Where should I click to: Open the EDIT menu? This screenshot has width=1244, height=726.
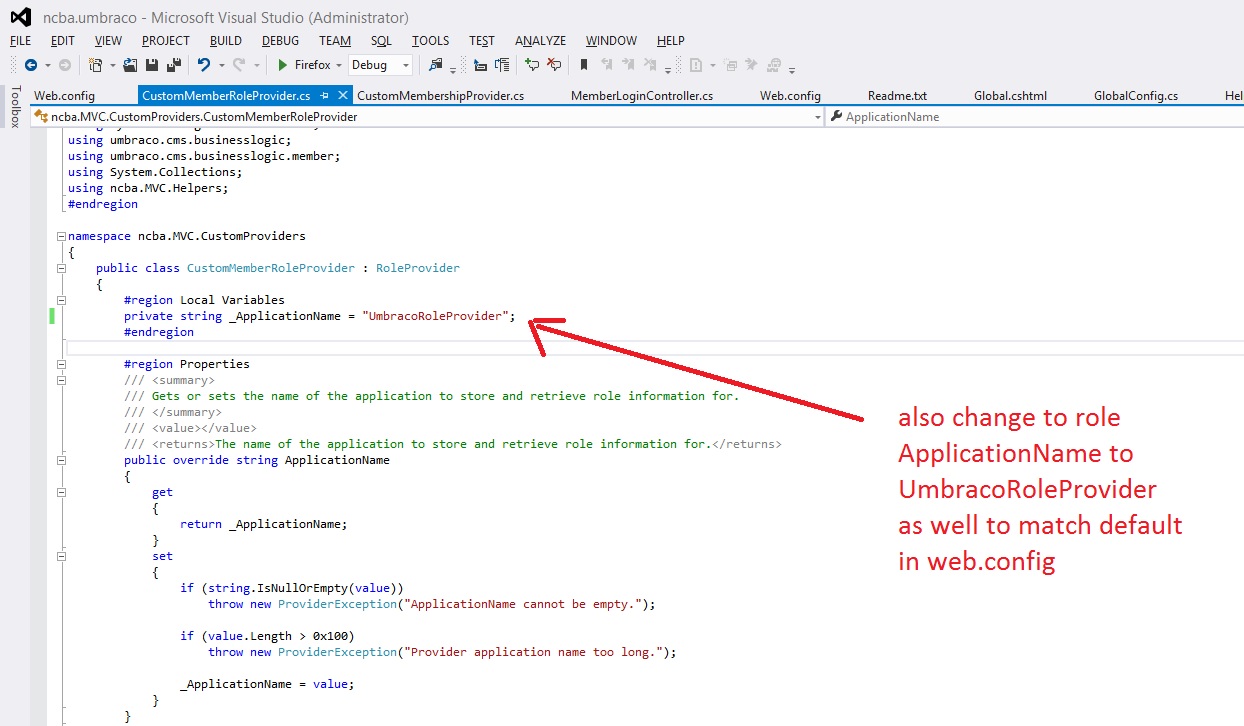[x=63, y=41]
